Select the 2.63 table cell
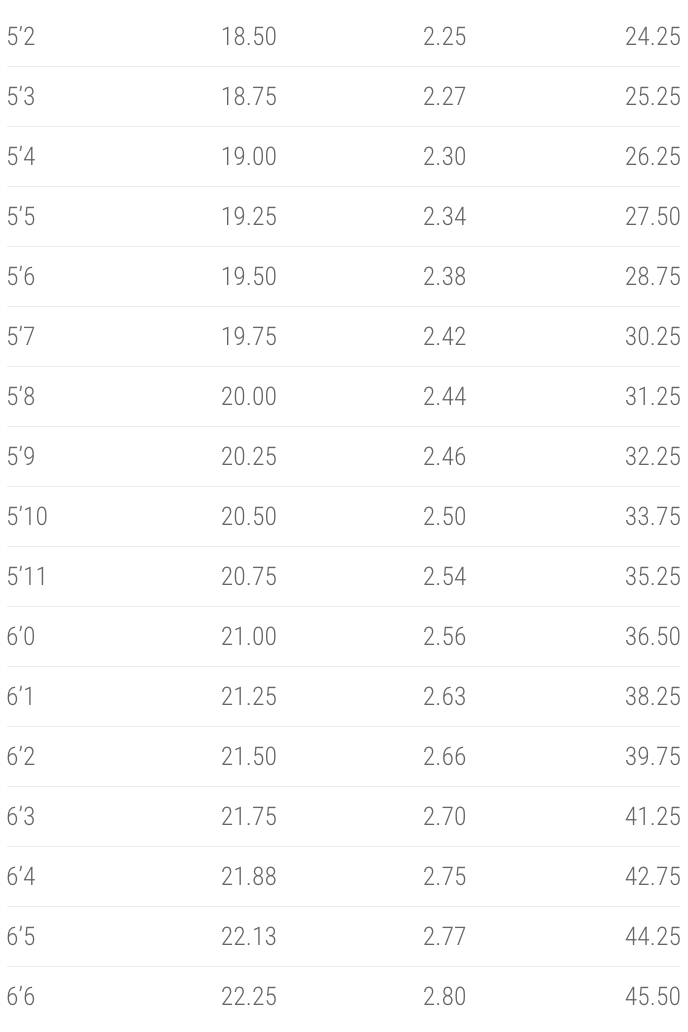This screenshot has width=688, height=1032. pyautogui.click(x=444, y=697)
